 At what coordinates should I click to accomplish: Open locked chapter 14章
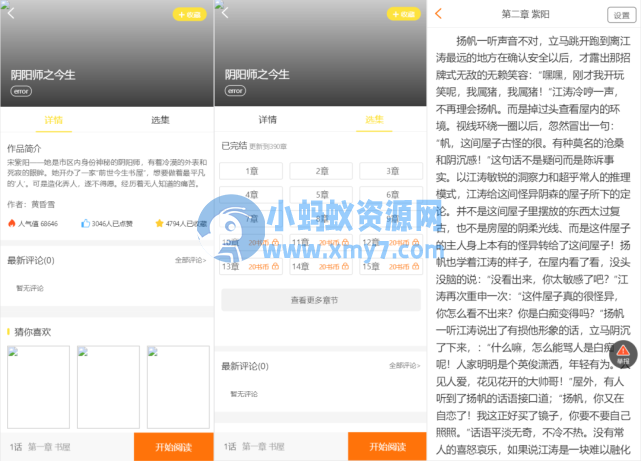(x=321, y=266)
